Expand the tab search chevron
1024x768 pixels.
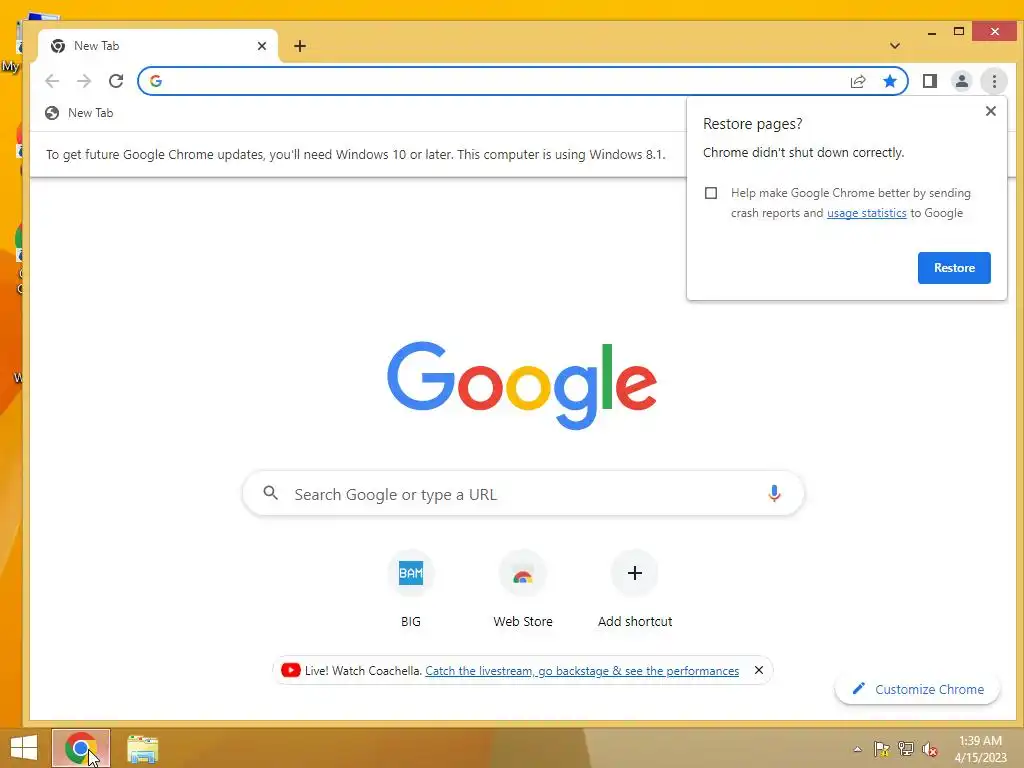[x=895, y=46]
